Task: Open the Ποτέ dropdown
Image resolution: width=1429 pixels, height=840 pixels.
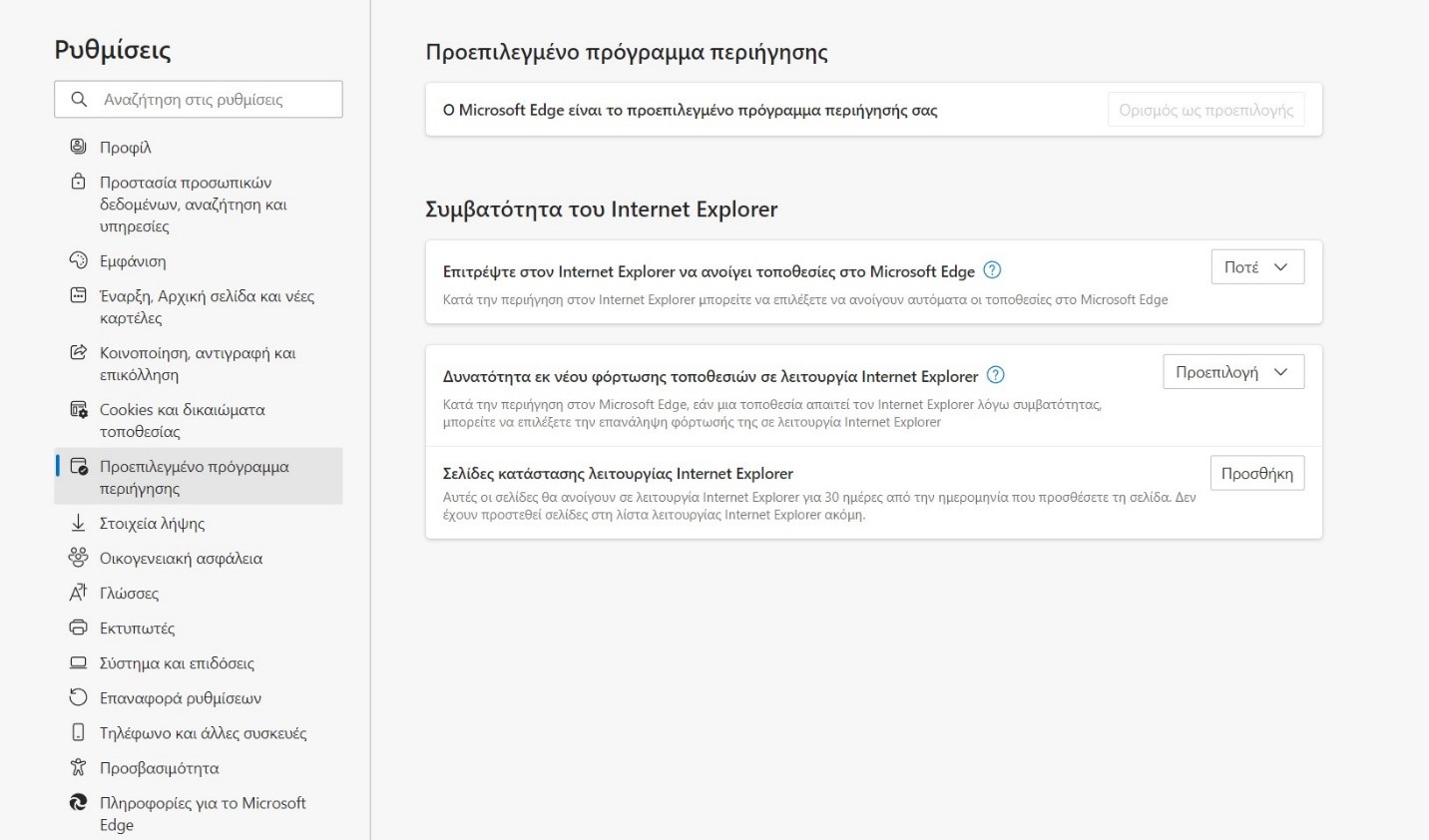Action: [x=1257, y=267]
